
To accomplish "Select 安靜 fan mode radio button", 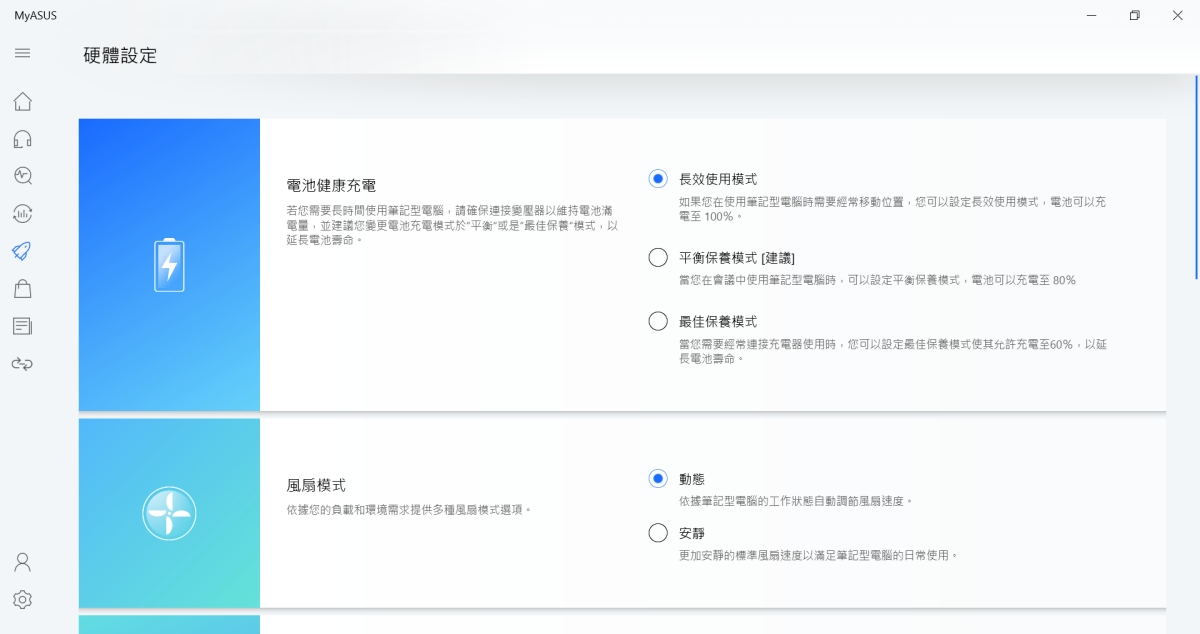I will point(658,533).
